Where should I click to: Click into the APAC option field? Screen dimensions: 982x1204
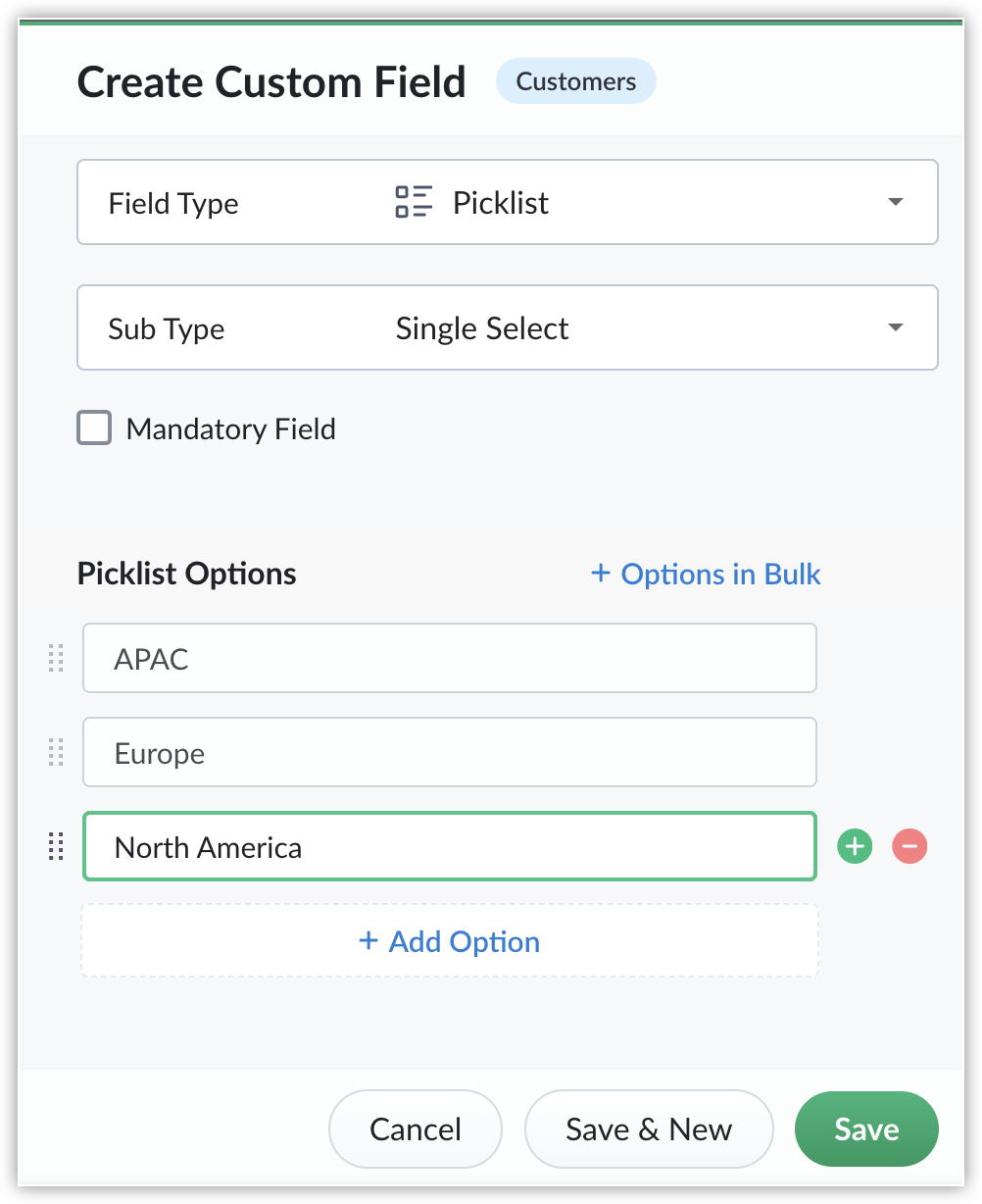coord(450,658)
